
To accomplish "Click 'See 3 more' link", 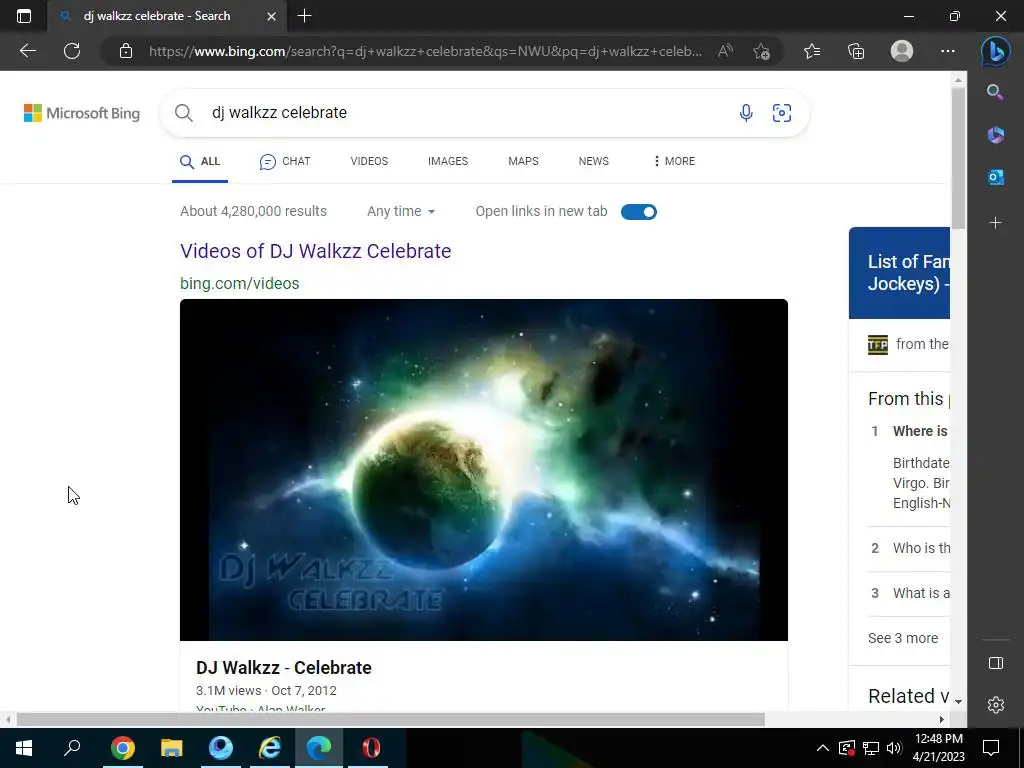I will pyautogui.click(x=903, y=638).
